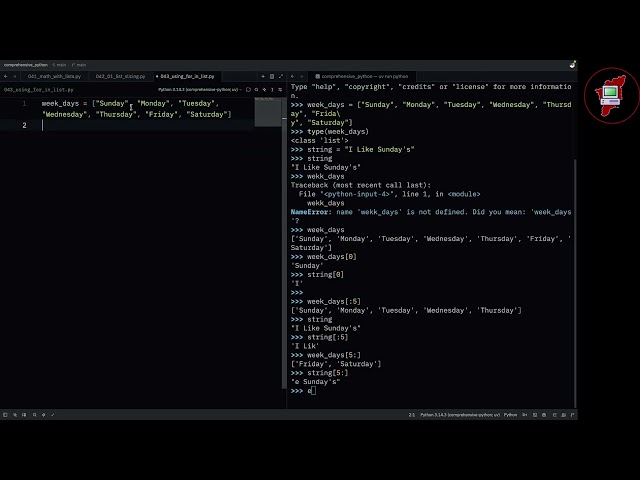Screen dimensions: 640x480
Task: Click "<class 'list'>" output in terminal
Action: point(320,141)
